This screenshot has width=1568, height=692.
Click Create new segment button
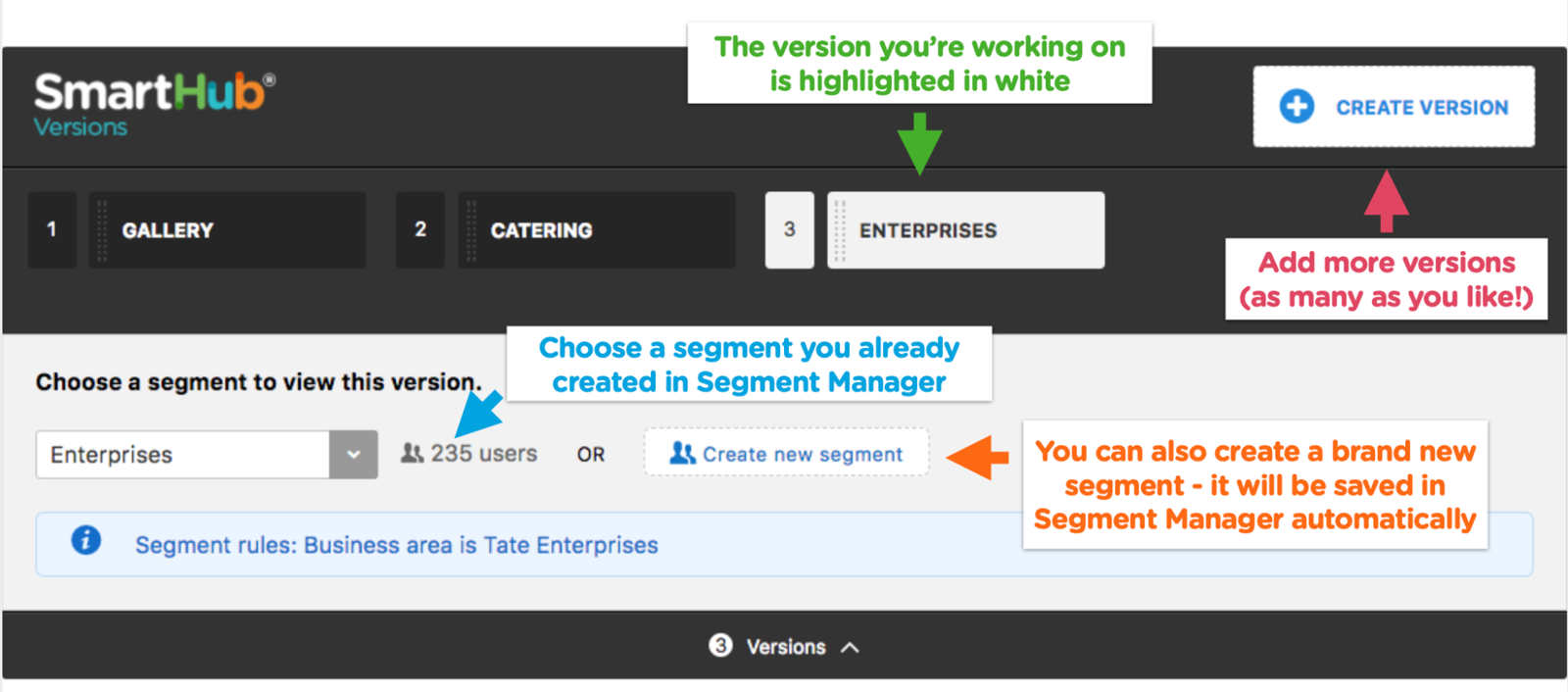click(786, 453)
